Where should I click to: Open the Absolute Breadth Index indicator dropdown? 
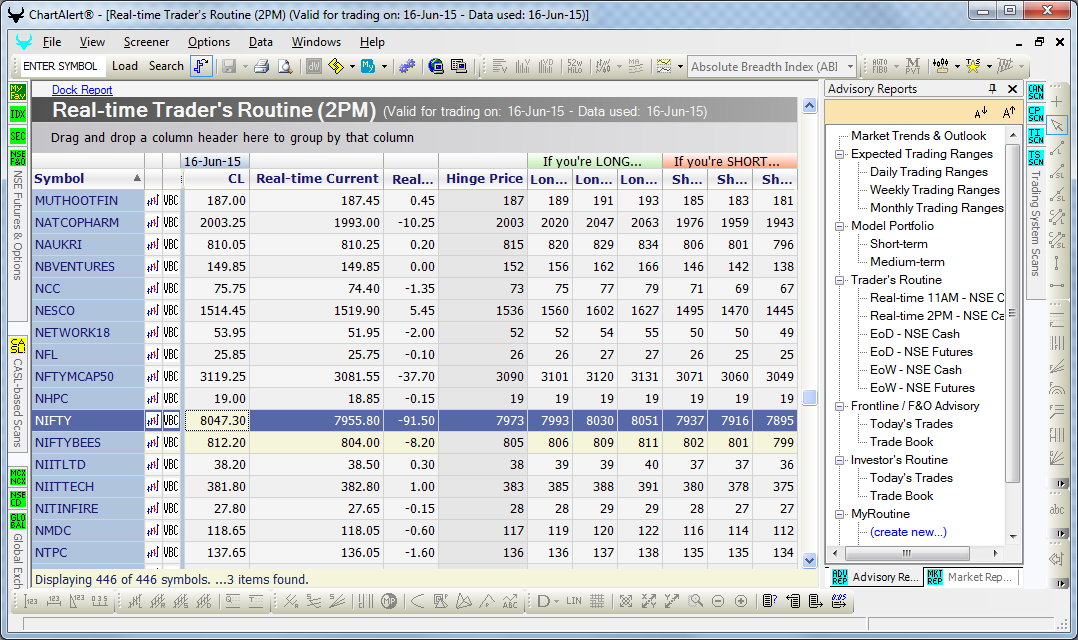pos(850,67)
